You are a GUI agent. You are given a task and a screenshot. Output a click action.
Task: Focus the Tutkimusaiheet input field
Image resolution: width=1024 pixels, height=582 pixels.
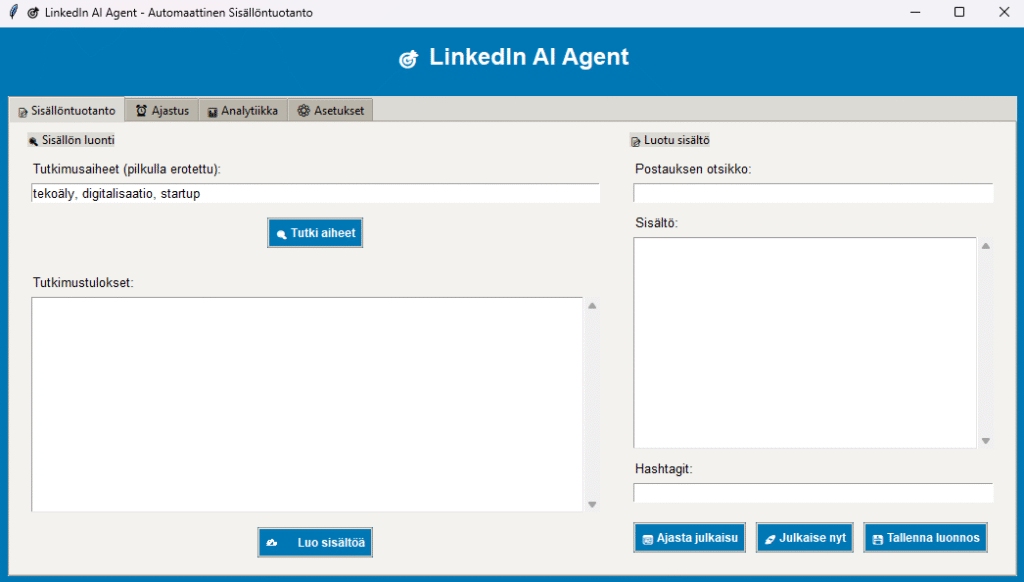click(x=315, y=194)
